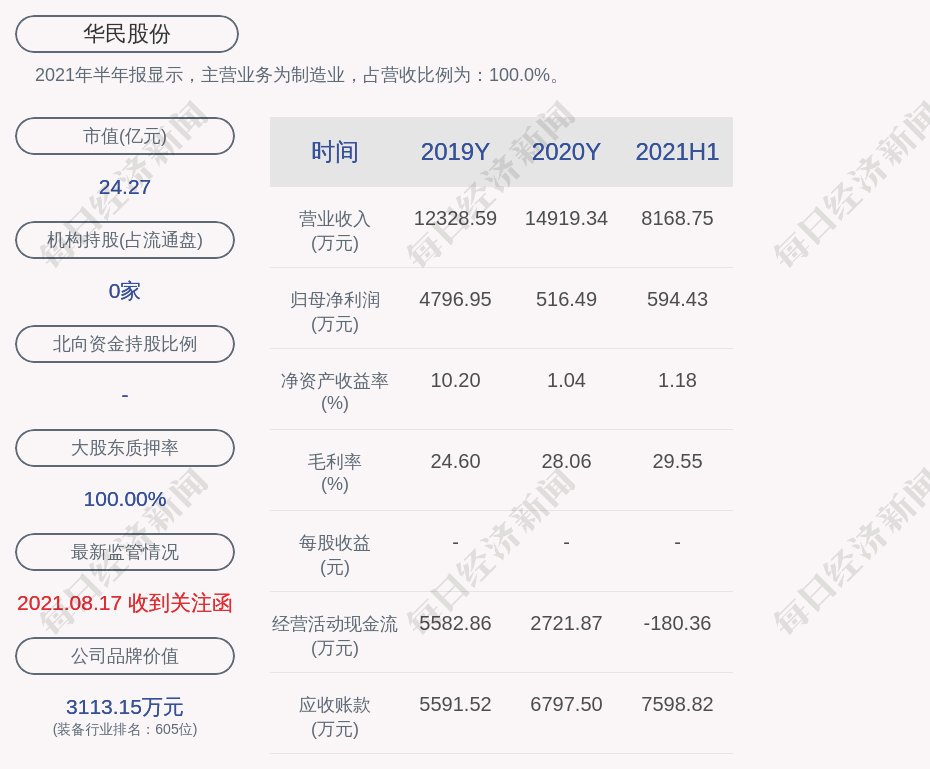Screen dimensions: 930x769
Task: Select the 北向资金持股比例 pill
Action: (x=125, y=344)
